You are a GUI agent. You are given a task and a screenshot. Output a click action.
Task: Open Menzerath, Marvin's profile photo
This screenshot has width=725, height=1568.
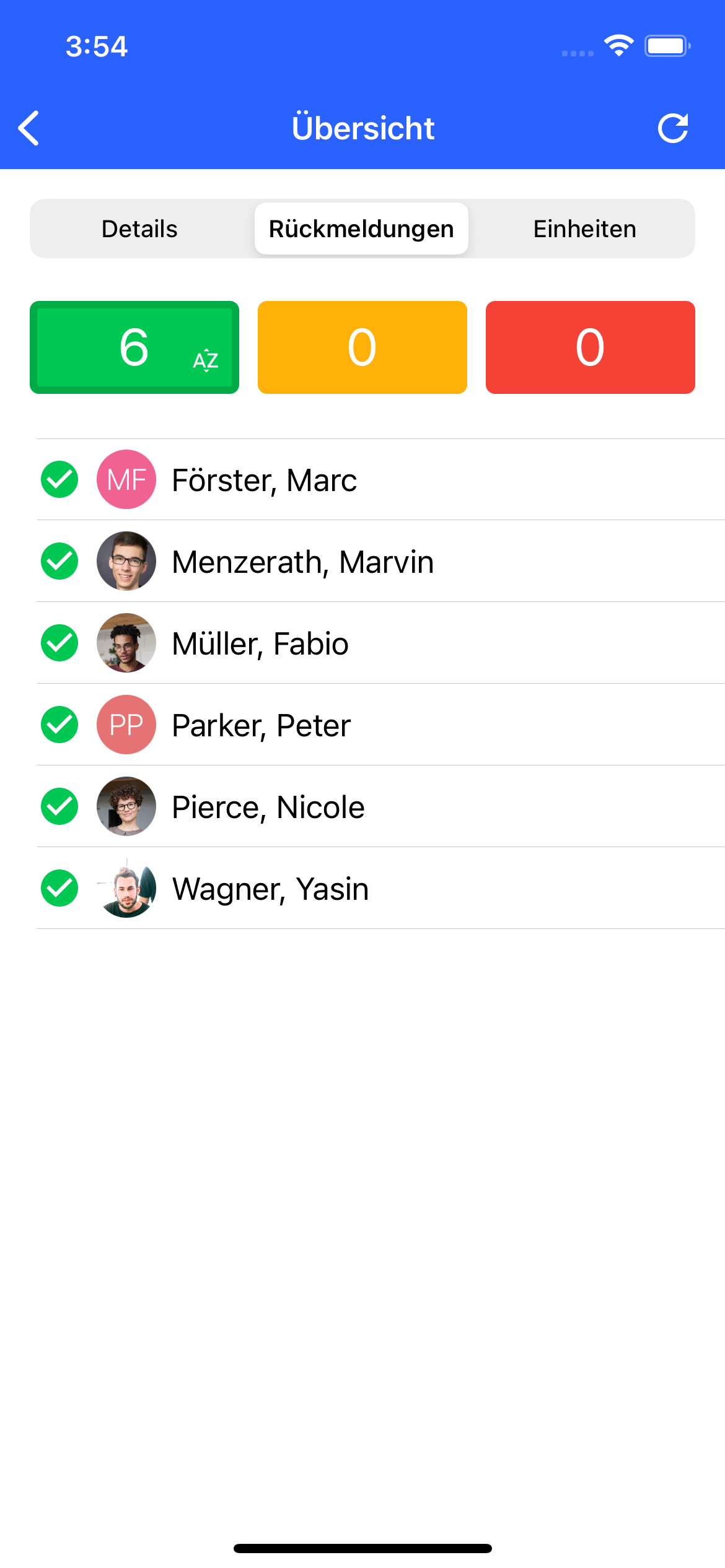126,561
